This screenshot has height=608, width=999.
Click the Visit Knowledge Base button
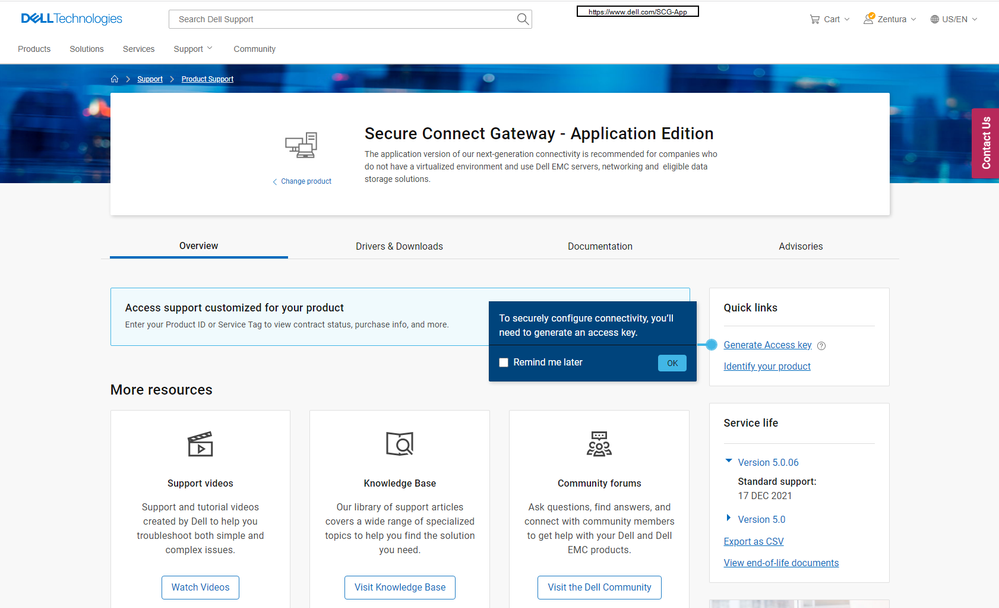pos(400,588)
